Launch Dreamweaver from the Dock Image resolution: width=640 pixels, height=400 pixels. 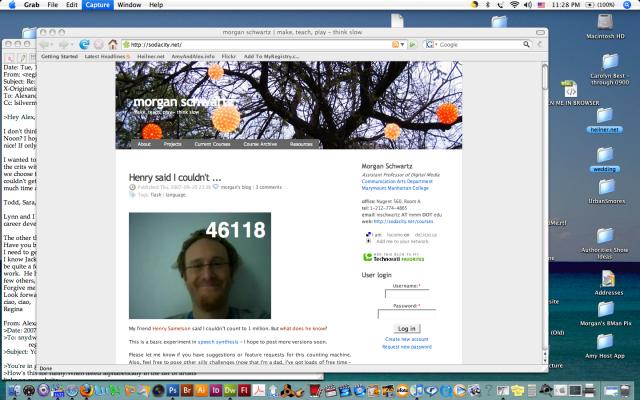point(230,390)
